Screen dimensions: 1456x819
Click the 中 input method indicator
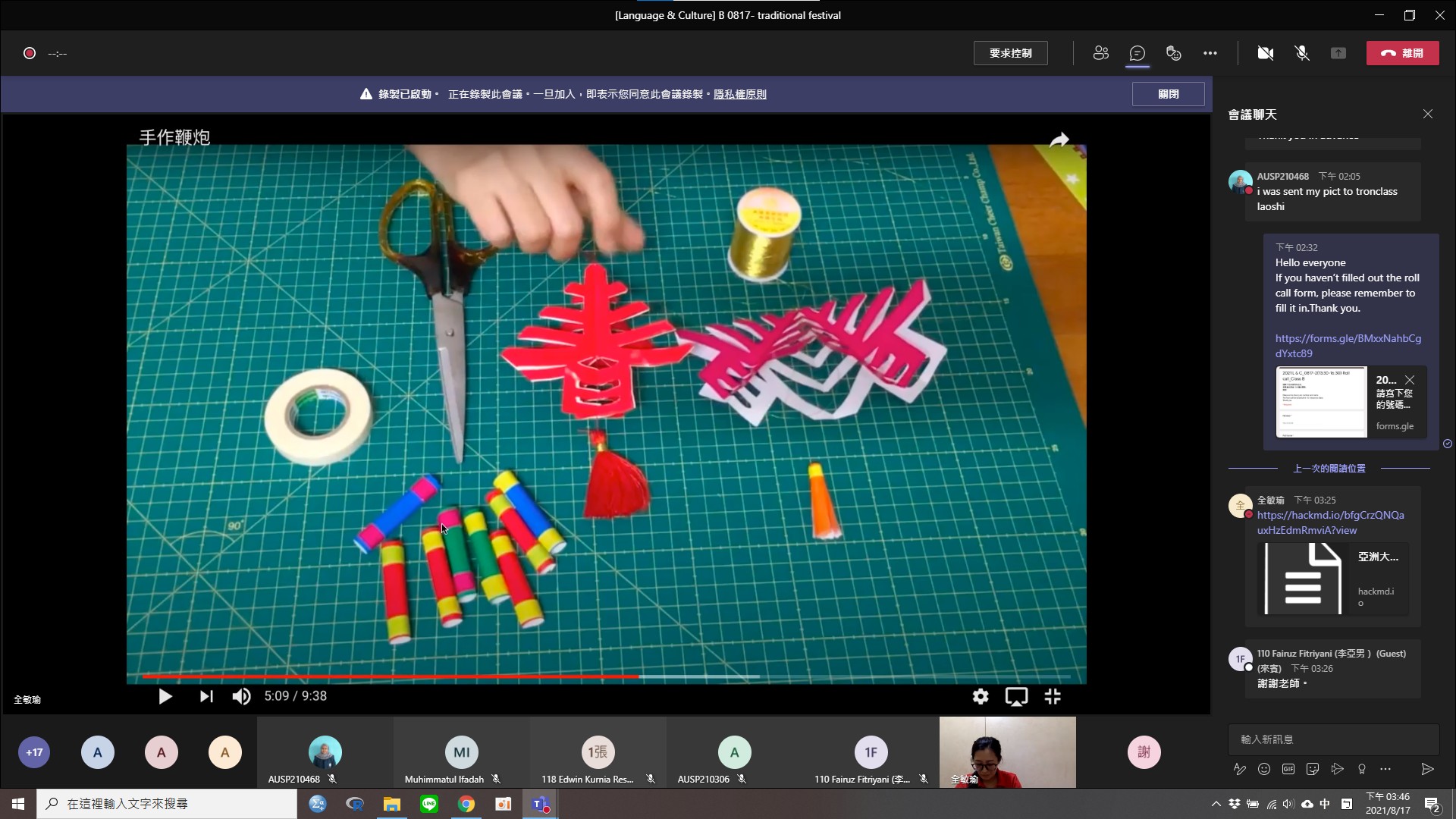pos(1325,804)
